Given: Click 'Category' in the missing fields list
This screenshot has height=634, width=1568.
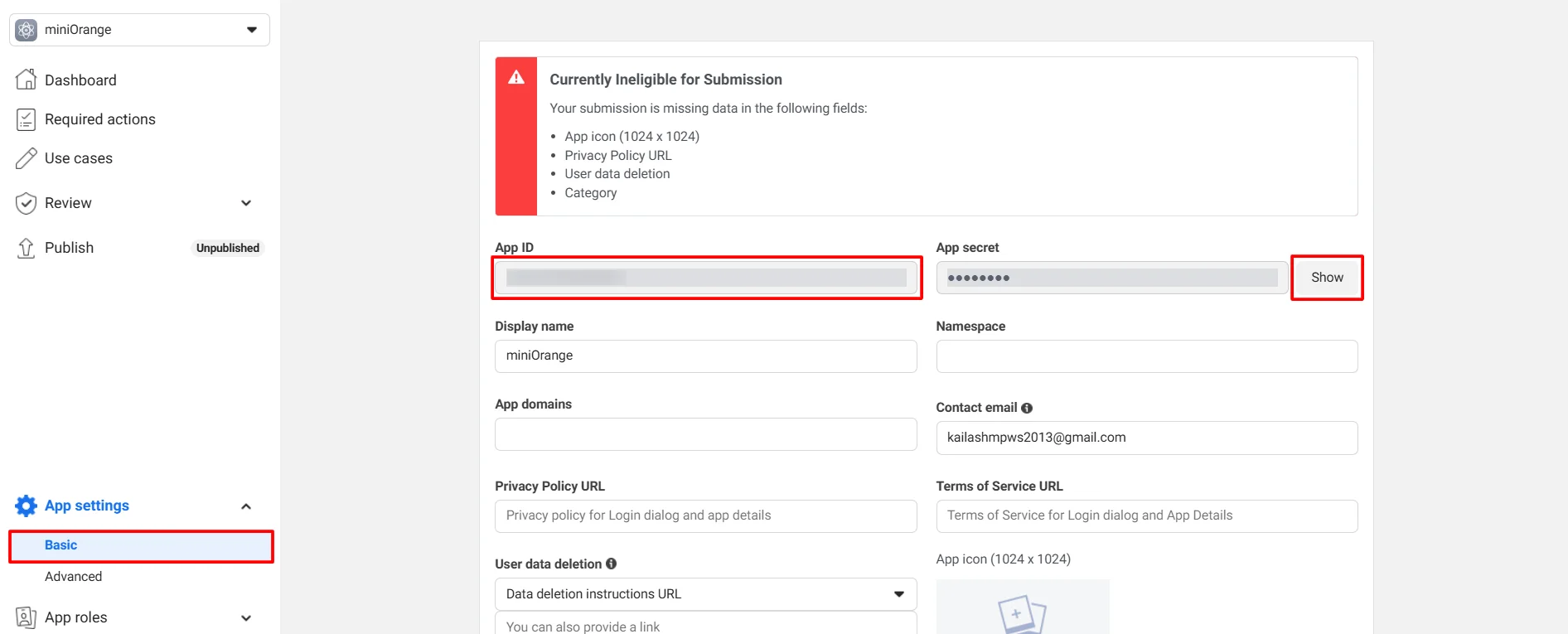Looking at the screenshot, I should [x=591, y=193].
